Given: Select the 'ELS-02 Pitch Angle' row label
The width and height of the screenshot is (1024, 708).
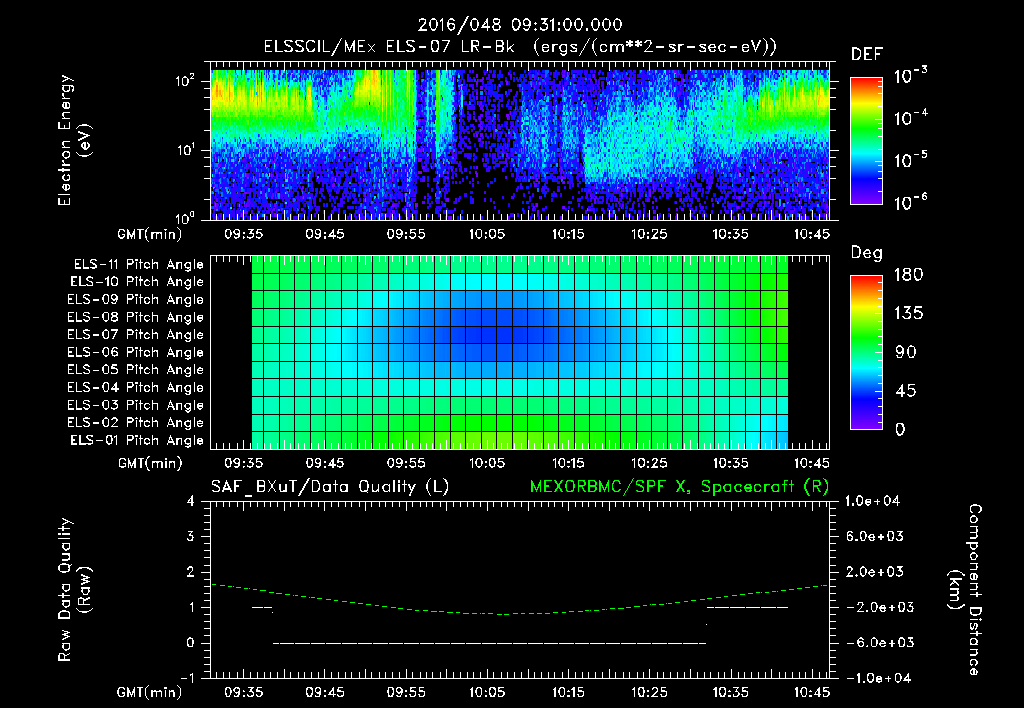Looking at the screenshot, I should (135, 423).
